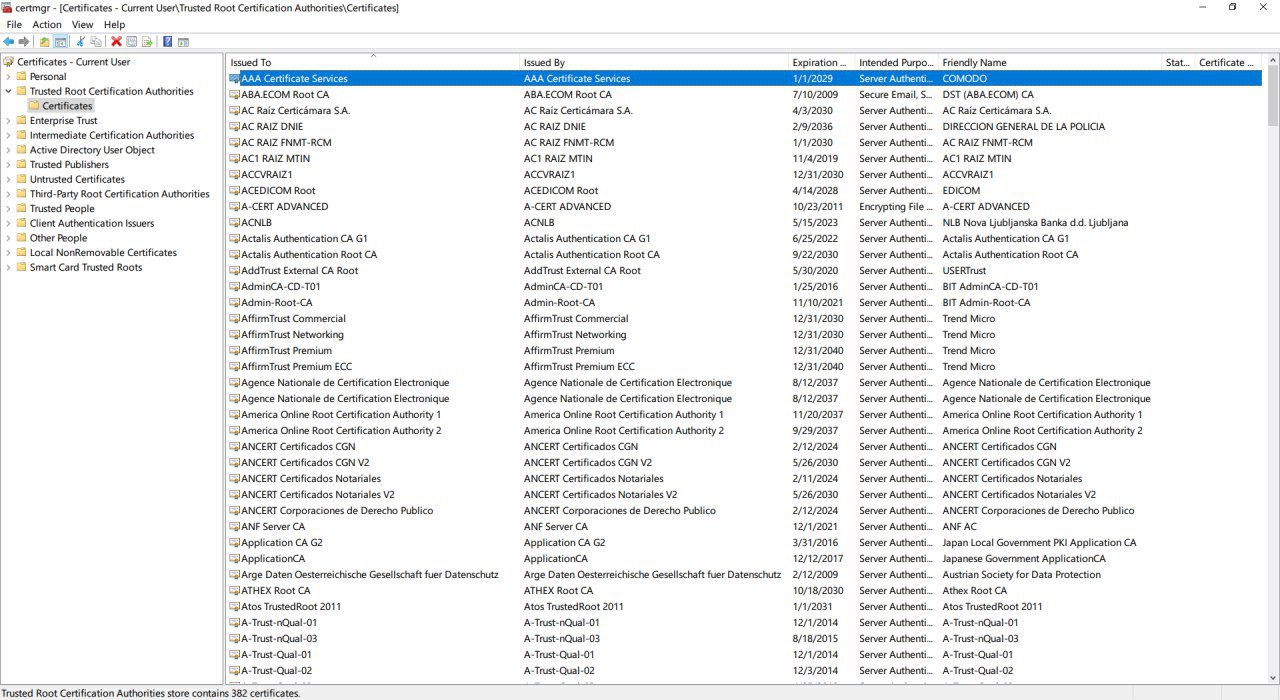Expand the Enterprise Trust node
This screenshot has height=700, width=1280.
pos(9,120)
